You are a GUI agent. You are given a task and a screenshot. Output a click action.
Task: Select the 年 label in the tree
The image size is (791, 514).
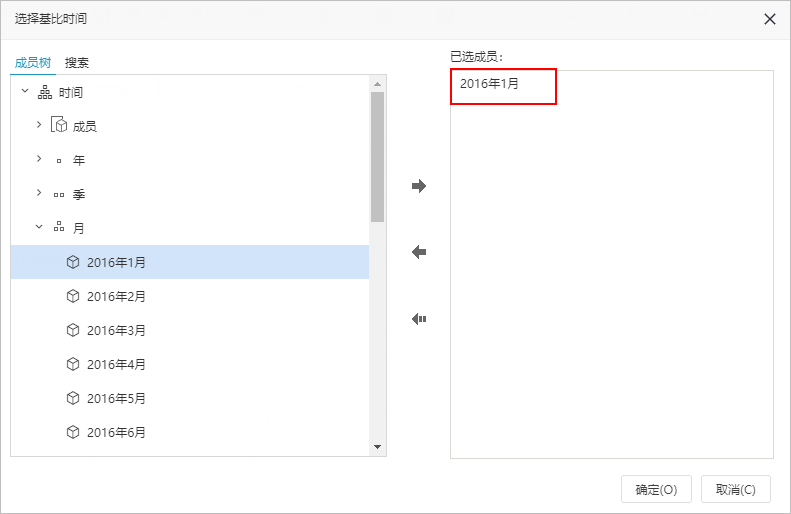(x=79, y=160)
